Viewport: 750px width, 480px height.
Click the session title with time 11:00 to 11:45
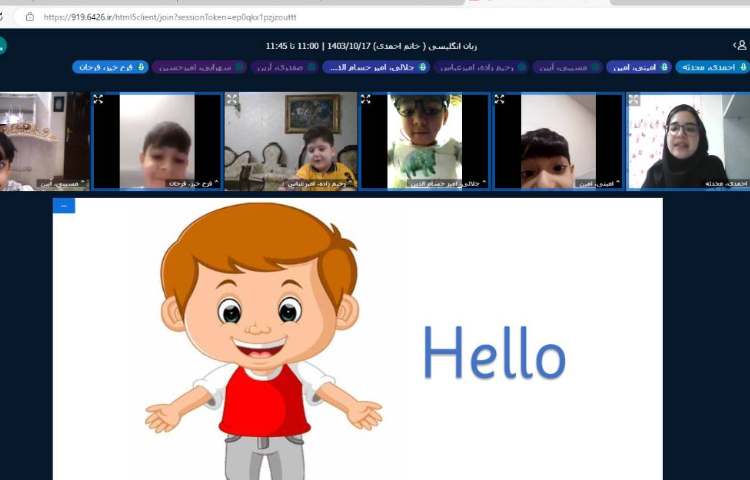pyautogui.click(x=371, y=46)
